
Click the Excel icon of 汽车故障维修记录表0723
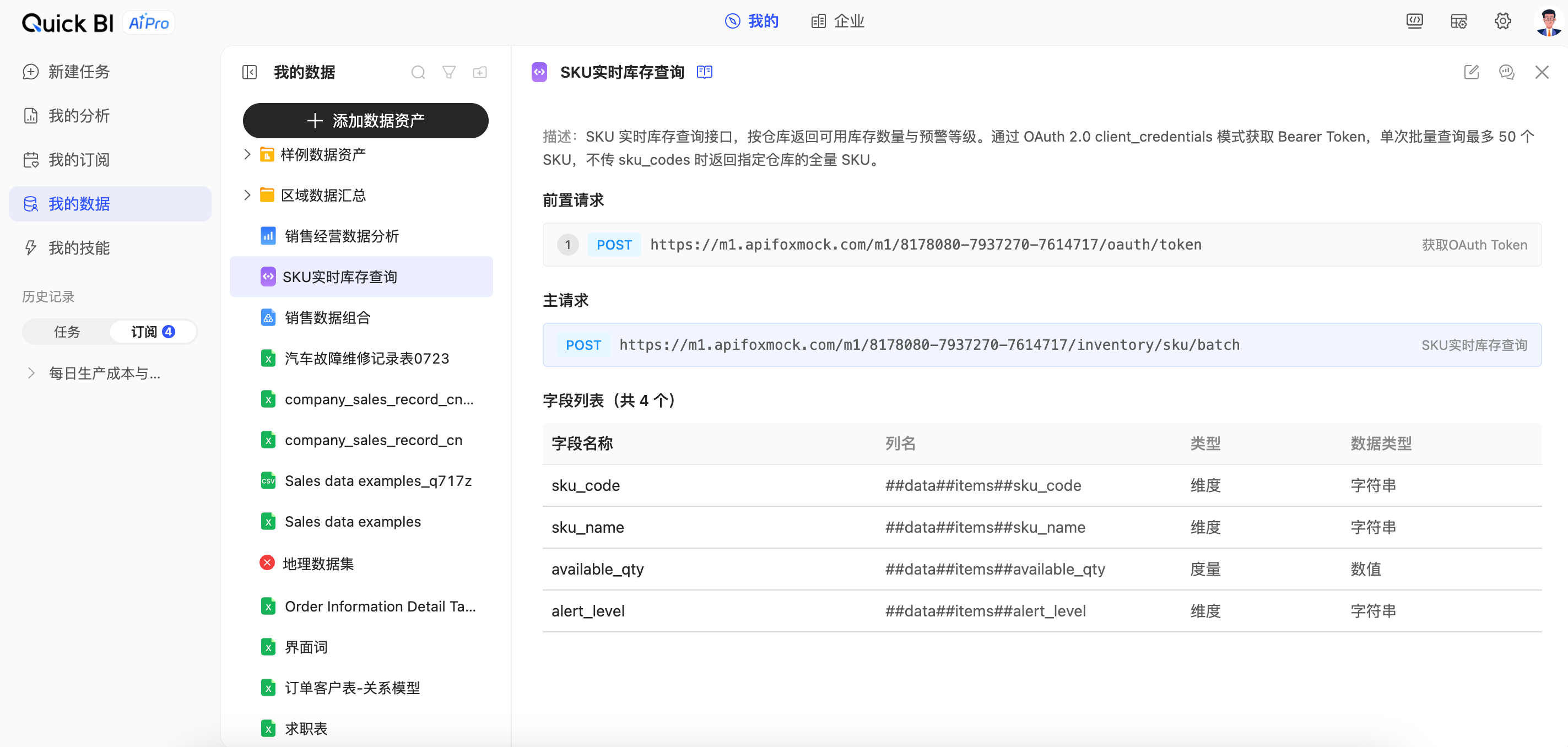click(x=268, y=359)
